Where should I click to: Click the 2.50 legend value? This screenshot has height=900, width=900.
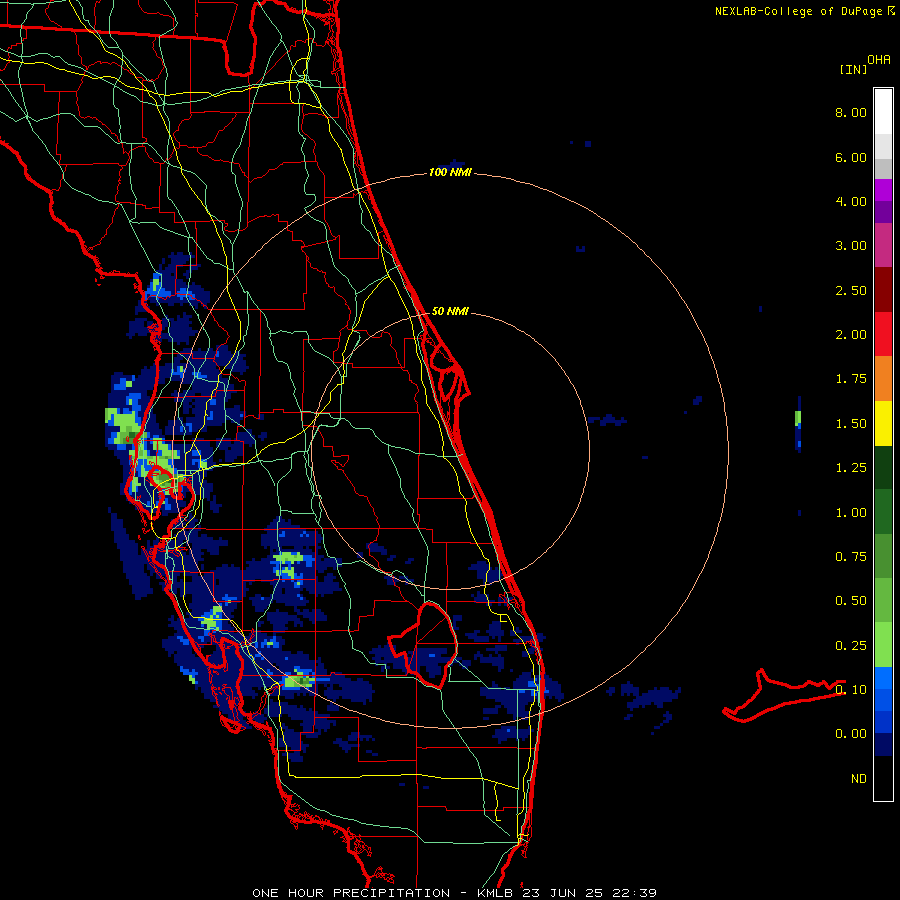pos(851,290)
